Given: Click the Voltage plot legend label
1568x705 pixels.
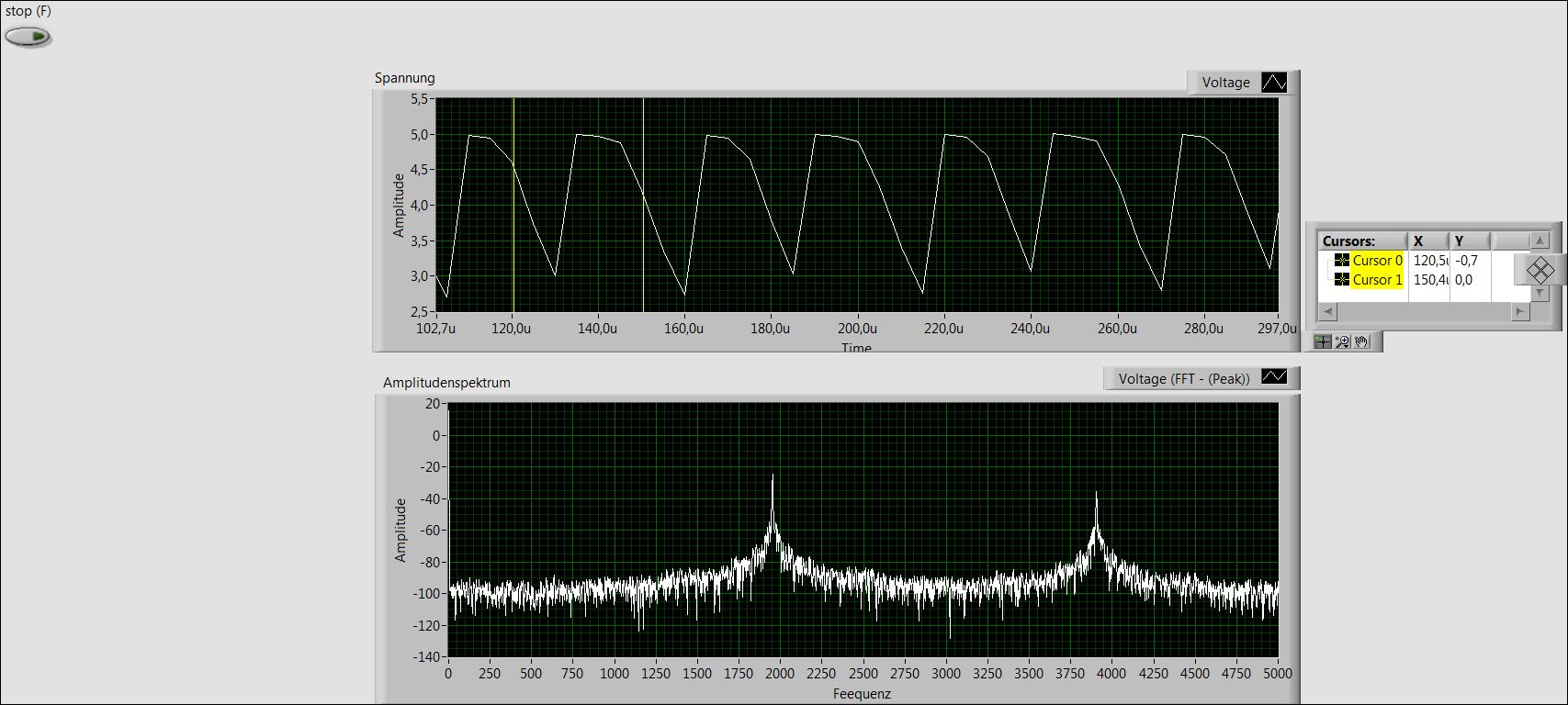Looking at the screenshot, I should 1226,83.
